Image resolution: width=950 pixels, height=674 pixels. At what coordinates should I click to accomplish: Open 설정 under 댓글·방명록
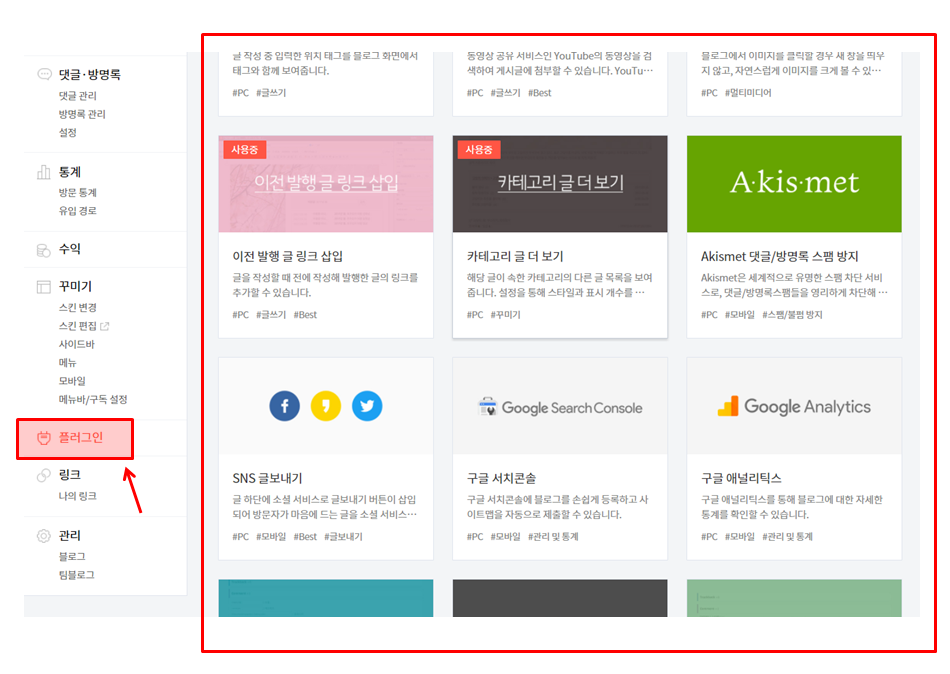(67, 132)
